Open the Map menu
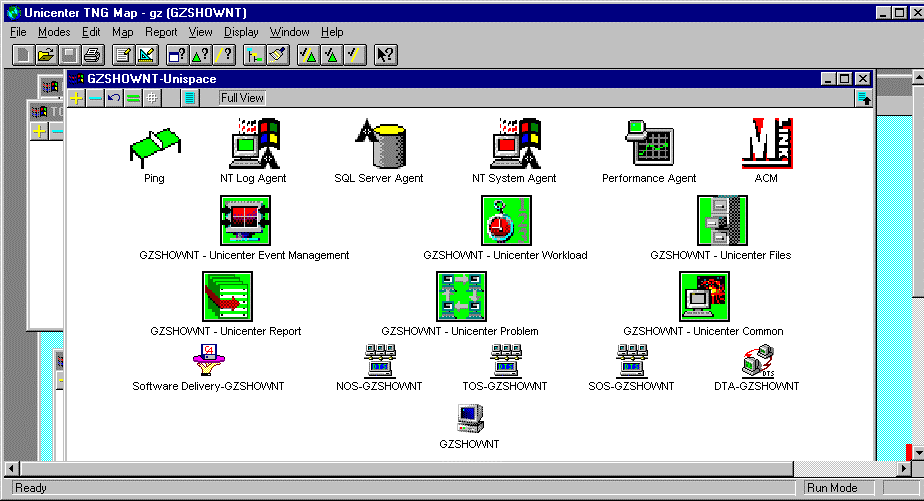 (123, 32)
